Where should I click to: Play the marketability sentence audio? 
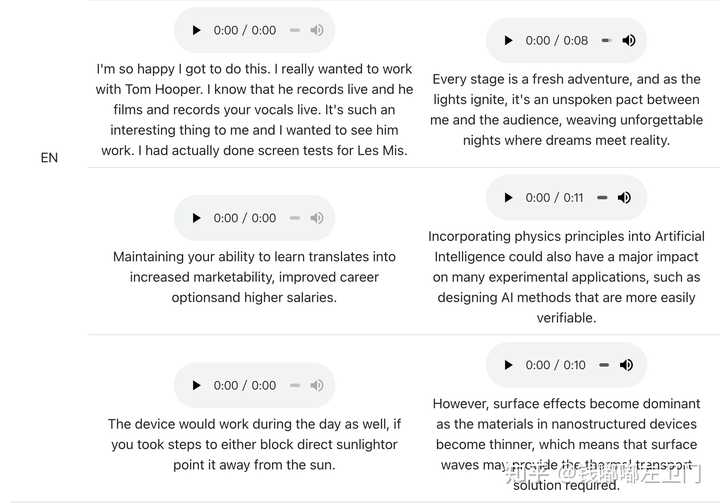click(x=197, y=218)
